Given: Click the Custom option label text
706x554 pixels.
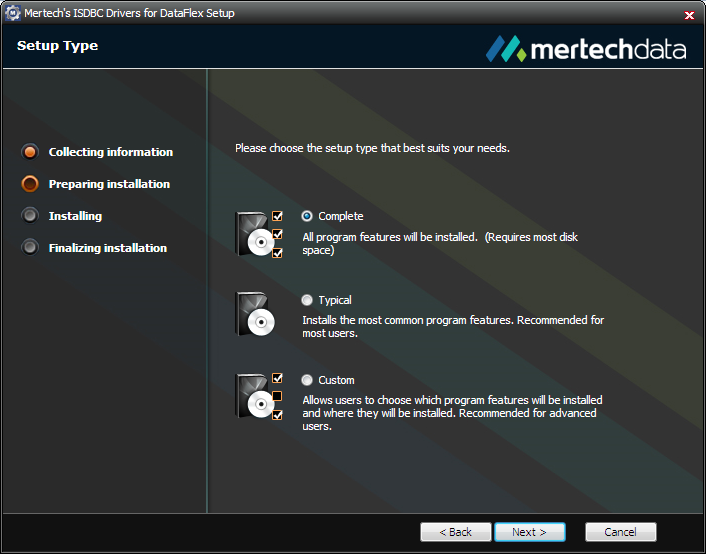Looking at the screenshot, I should (x=336, y=380).
